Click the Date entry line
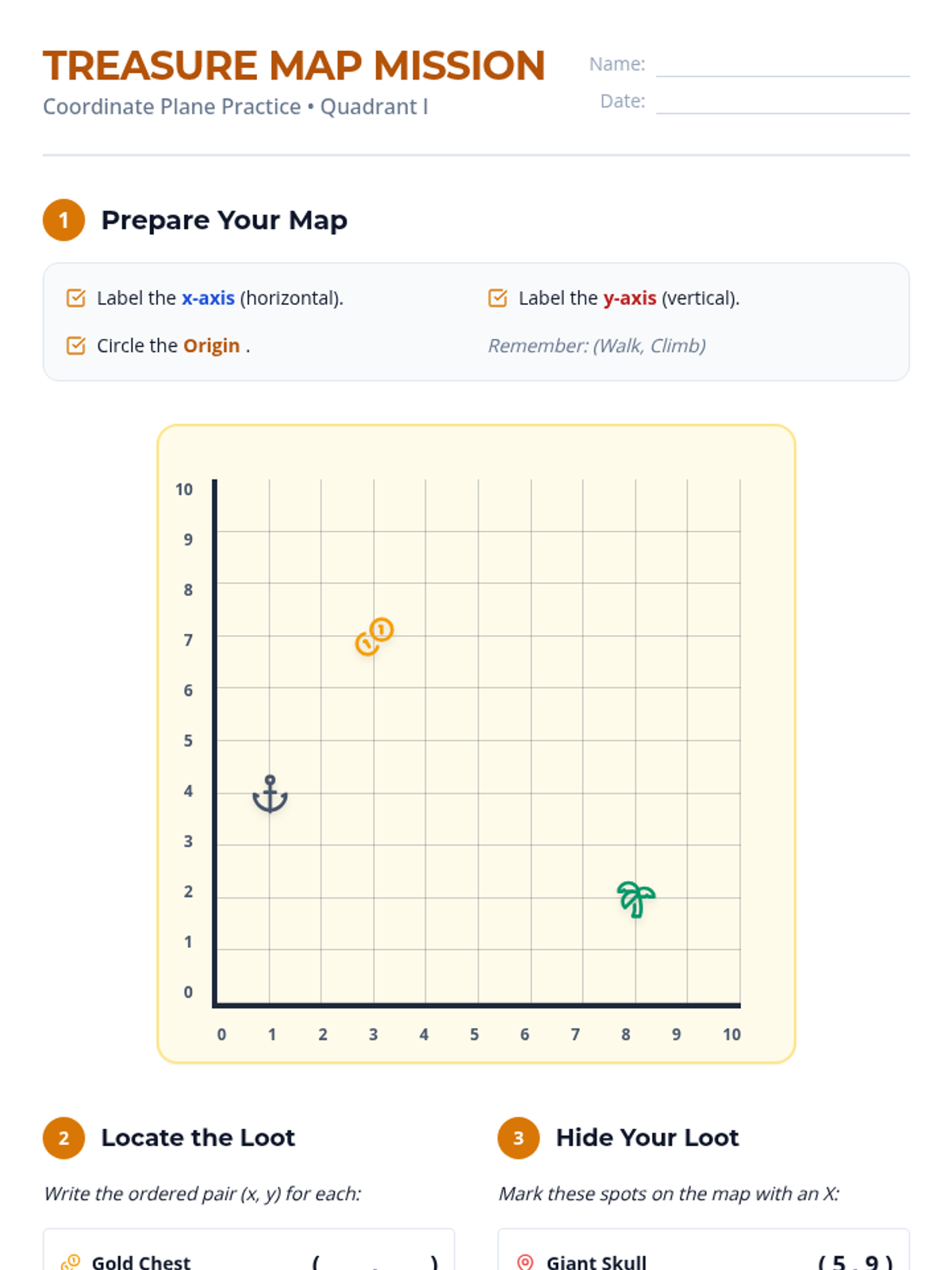The width and height of the screenshot is (952, 1270). point(782,102)
